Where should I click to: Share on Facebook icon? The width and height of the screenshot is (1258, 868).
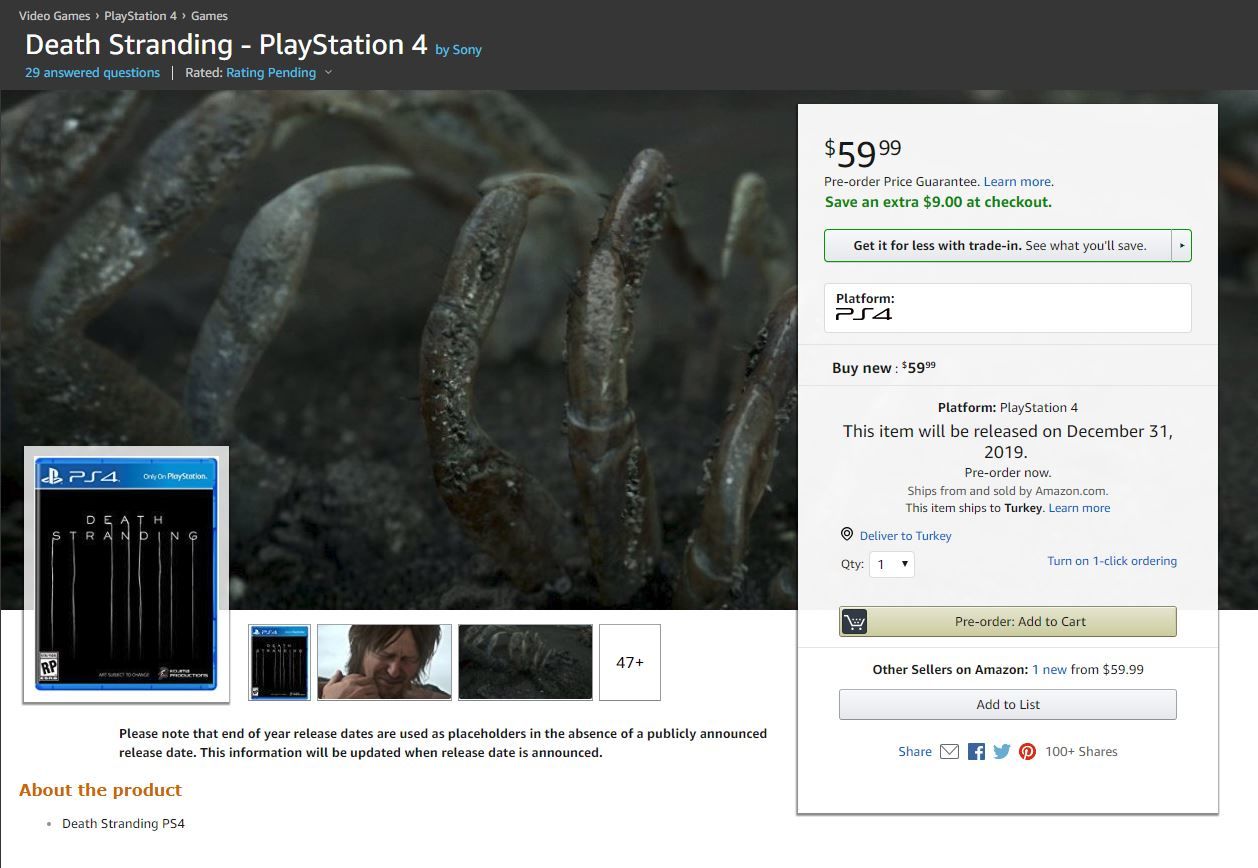point(976,752)
